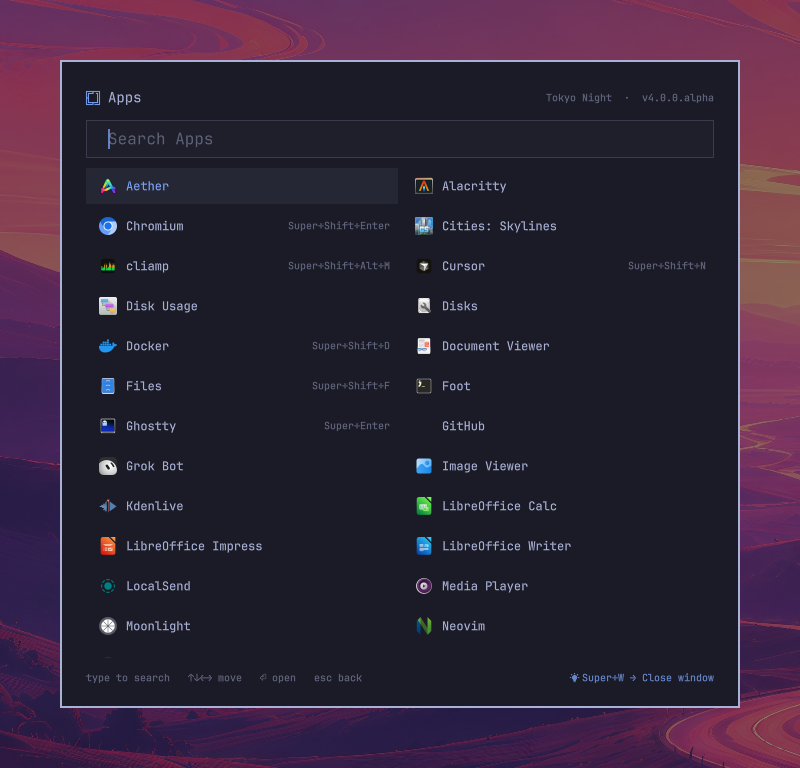Open Document Viewer icon
This screenshot has width=800, height=768.
423,346
